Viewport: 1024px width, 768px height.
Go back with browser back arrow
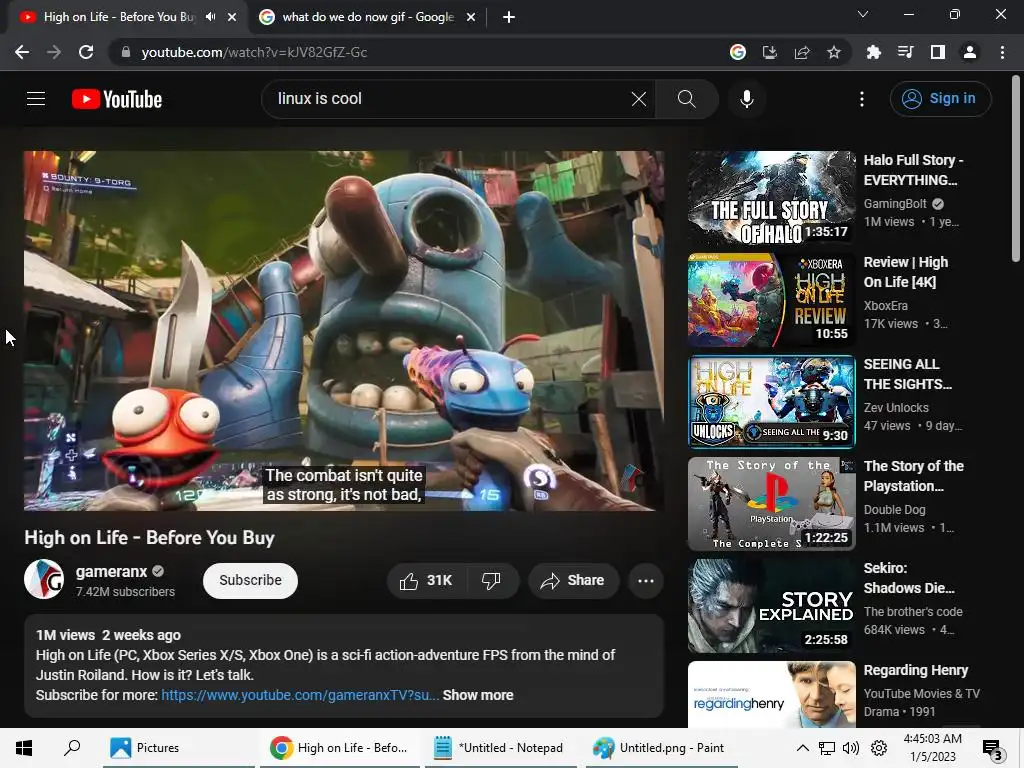pyautogui.click(x=22, y=52)
